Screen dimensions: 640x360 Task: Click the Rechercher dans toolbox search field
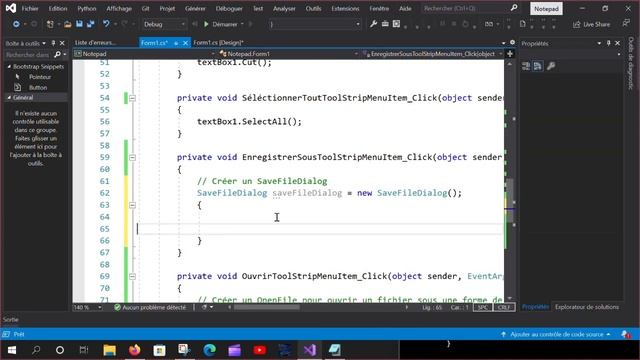27,54
